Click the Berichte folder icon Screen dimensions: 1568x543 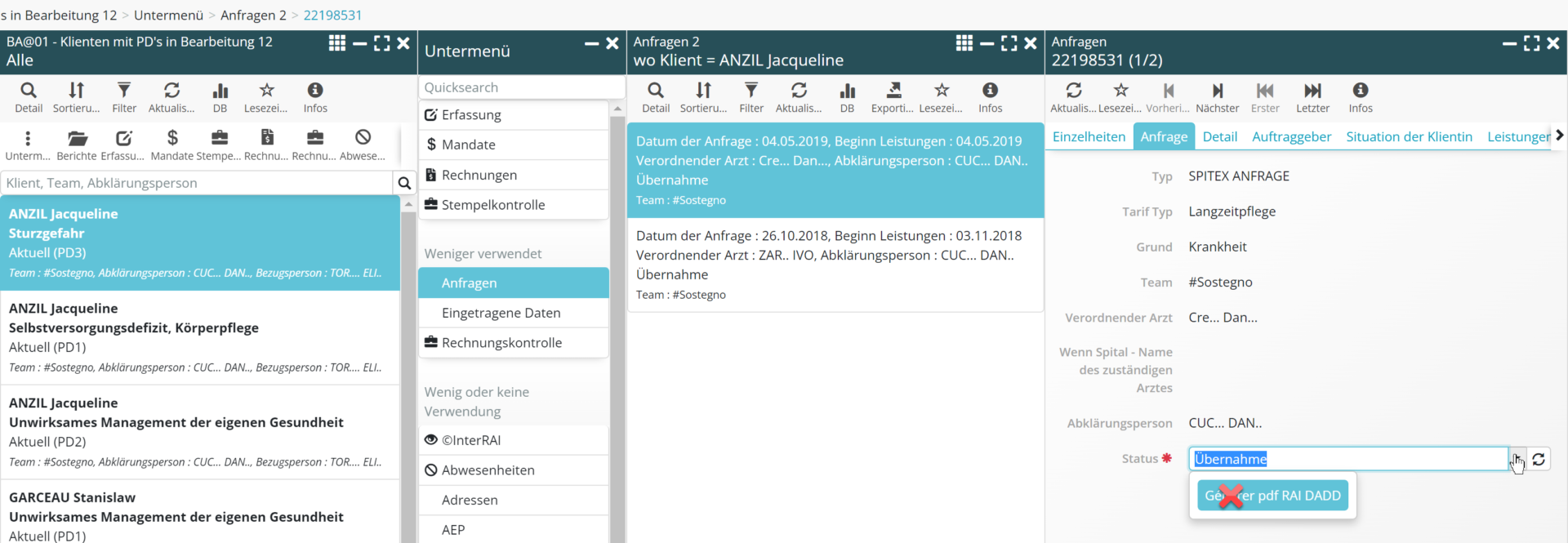(77, 138)
